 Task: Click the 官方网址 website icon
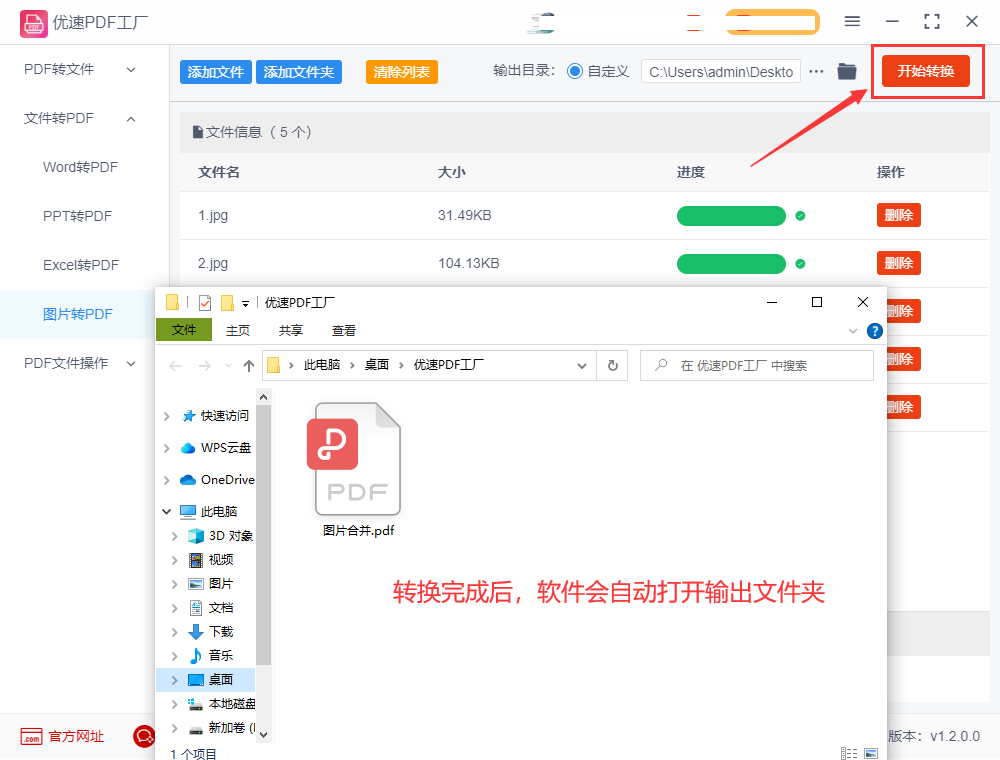click(31, 736)
